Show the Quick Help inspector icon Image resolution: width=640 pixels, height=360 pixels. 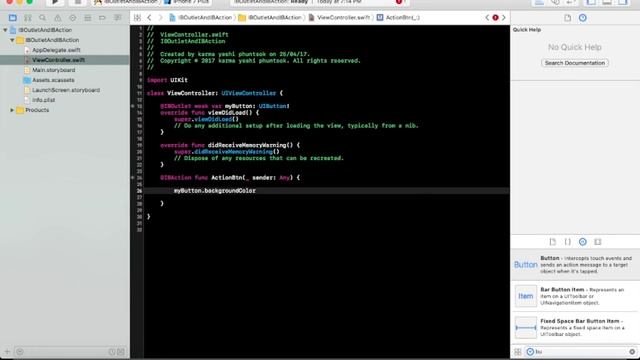click(582, 18)
